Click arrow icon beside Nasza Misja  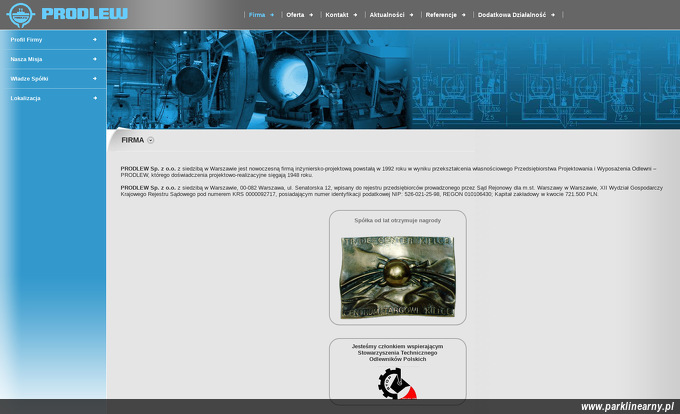pyautogui.click(x=95, y=59)
